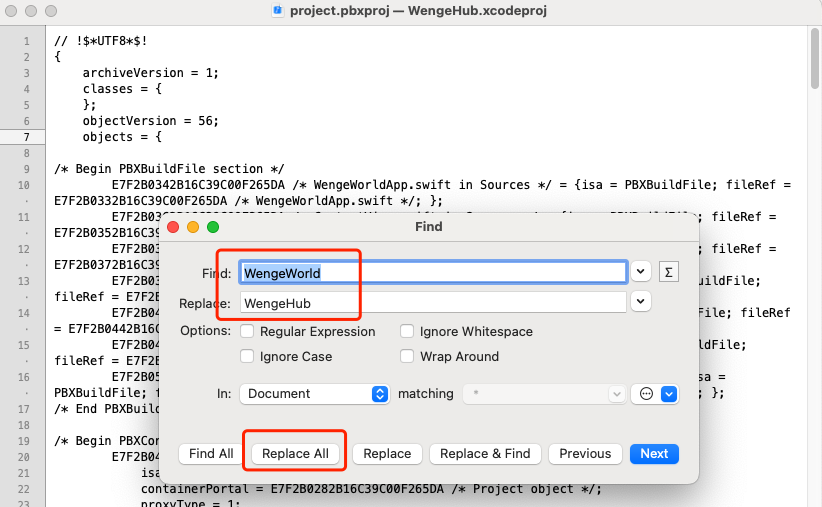
Task: Click the yellow minimize button of Find dialog
Action: (x=193, y=227)
